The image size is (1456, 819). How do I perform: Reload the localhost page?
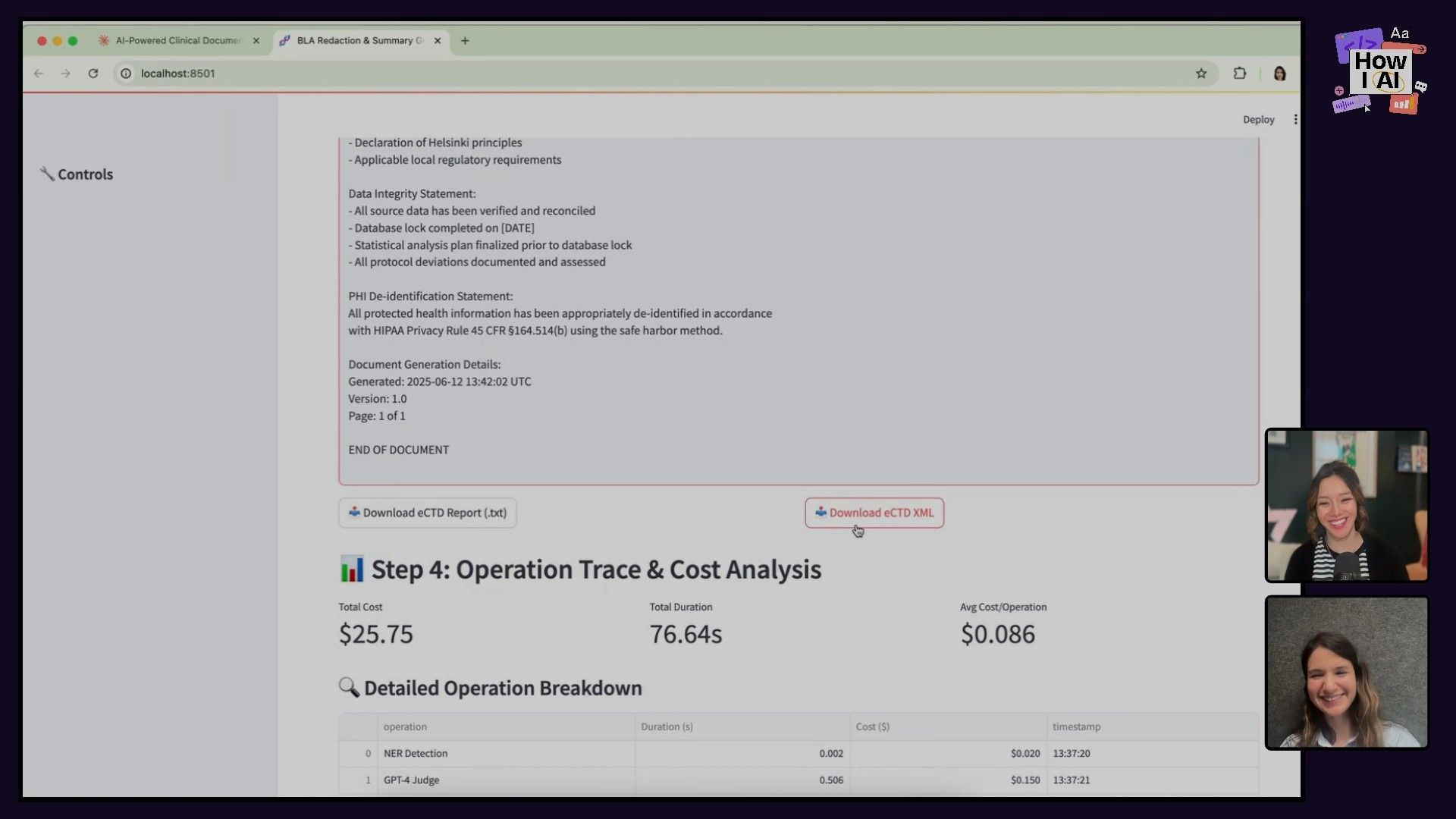coord(93,74)
